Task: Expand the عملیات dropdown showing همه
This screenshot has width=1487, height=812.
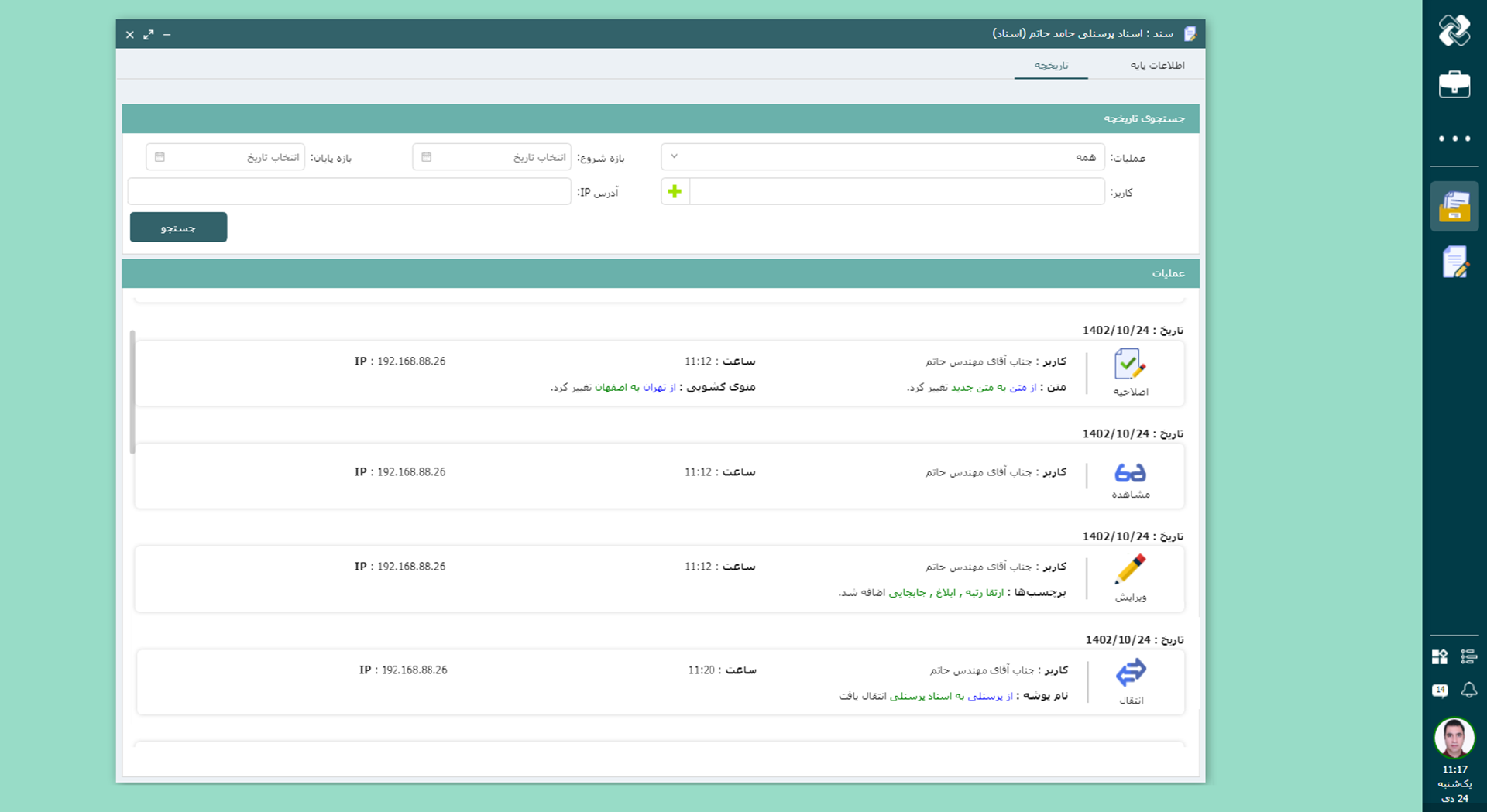Action: click(882, 157)
